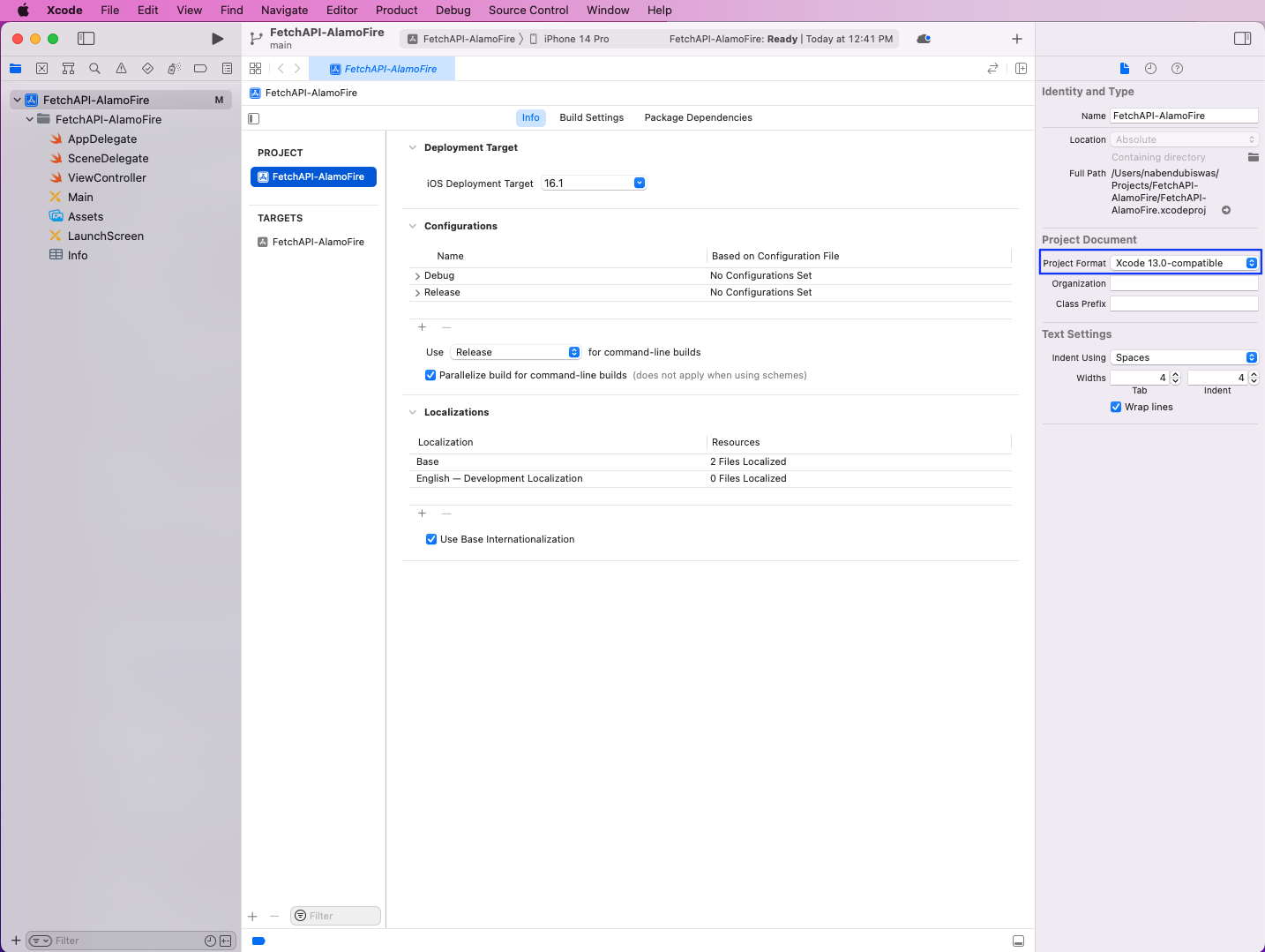
Task: Add a new configuration with plus
Action: click(422, 327)
